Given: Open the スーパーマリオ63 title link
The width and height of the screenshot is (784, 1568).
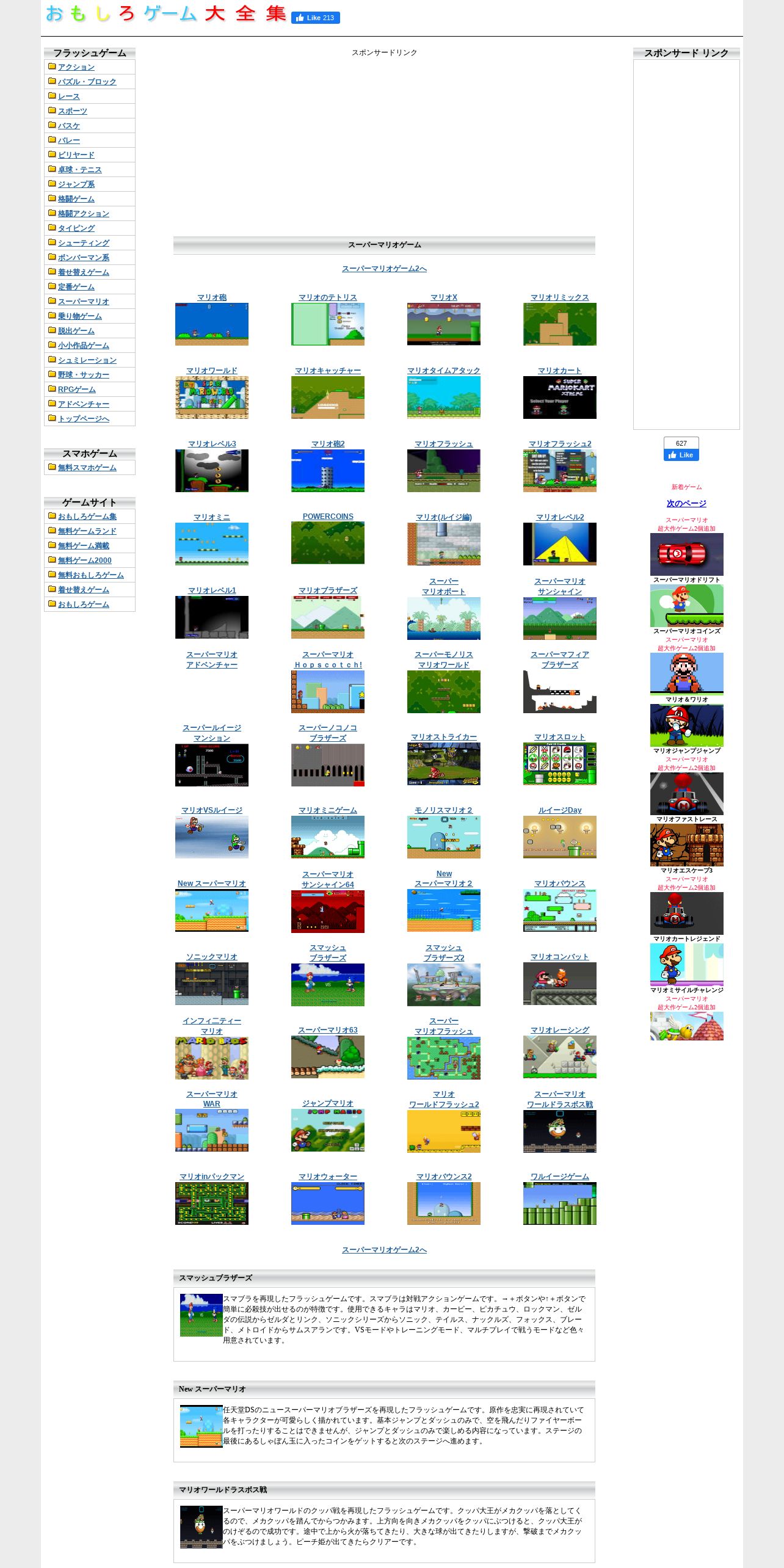Looking at the screenshot, I should point(328,1030).
